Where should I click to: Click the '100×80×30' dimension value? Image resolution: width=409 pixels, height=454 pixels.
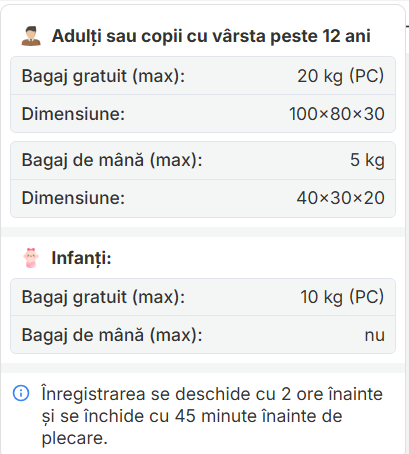[337, 114]
